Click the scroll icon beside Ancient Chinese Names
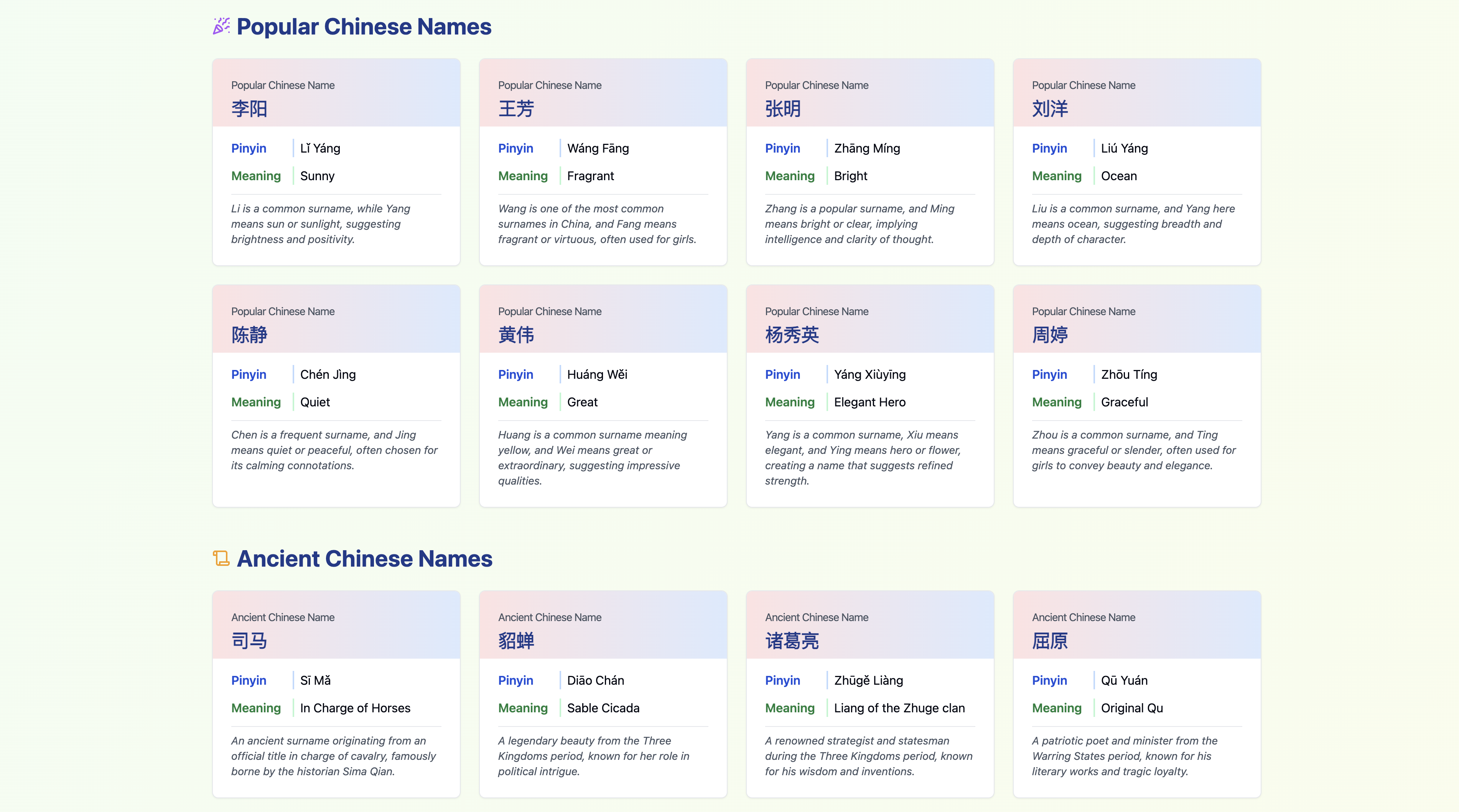Screen dimensions: 1459x812 pyautogui.click(x=221, y=558)
